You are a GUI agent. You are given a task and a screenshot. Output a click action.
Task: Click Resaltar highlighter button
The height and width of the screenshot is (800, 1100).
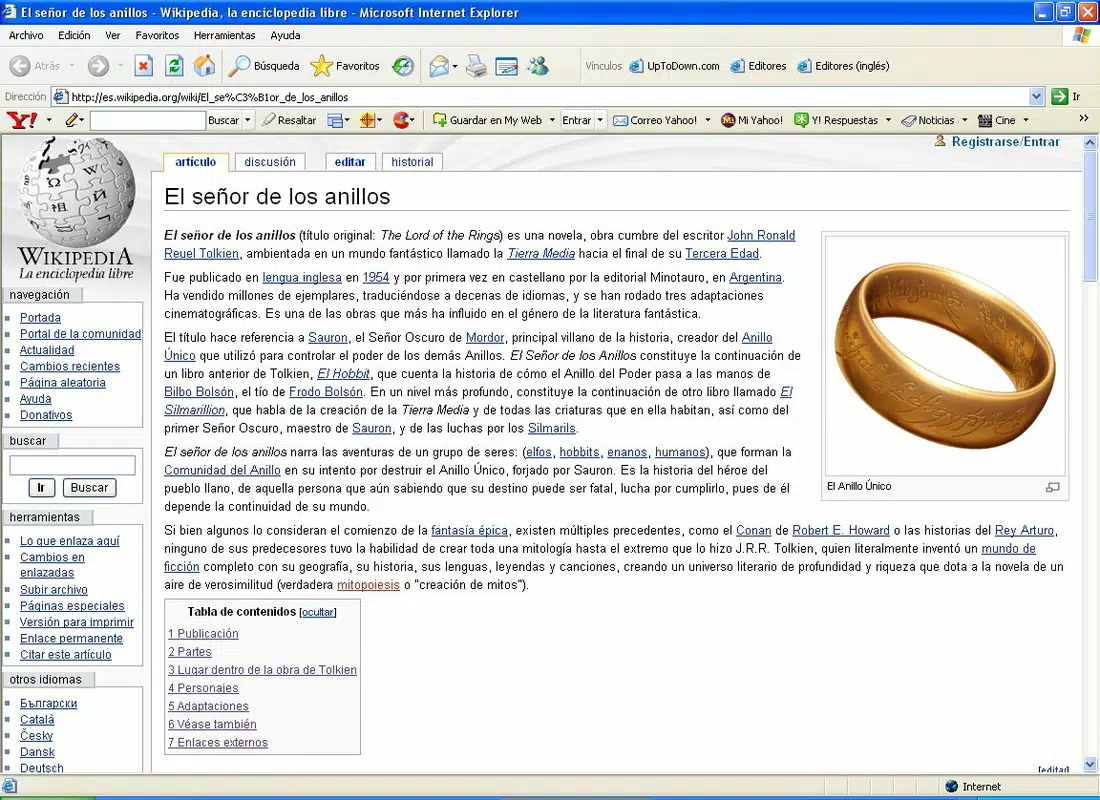pos(289,120)
